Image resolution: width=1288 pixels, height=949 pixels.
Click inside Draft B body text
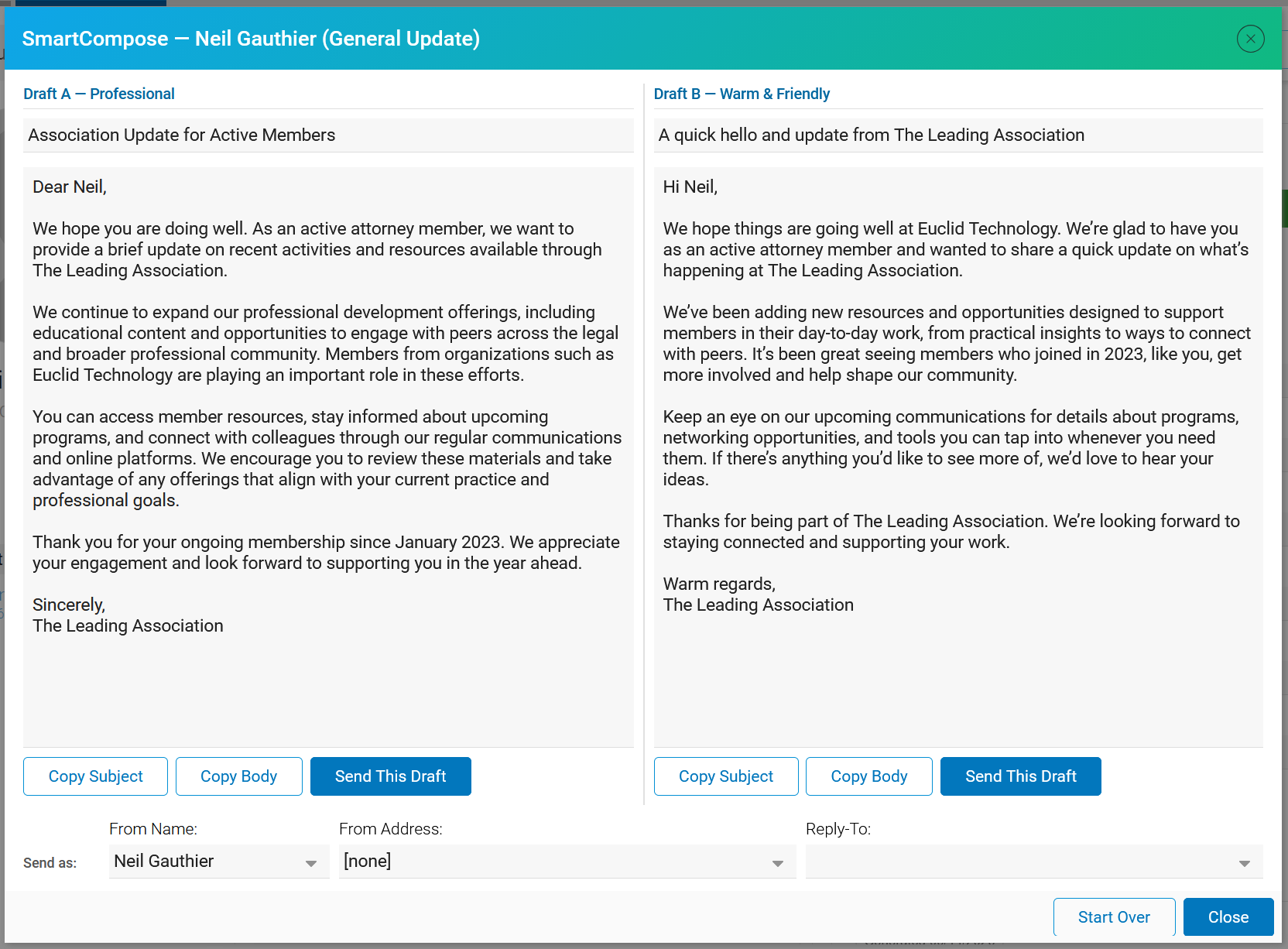pos(958,457)
